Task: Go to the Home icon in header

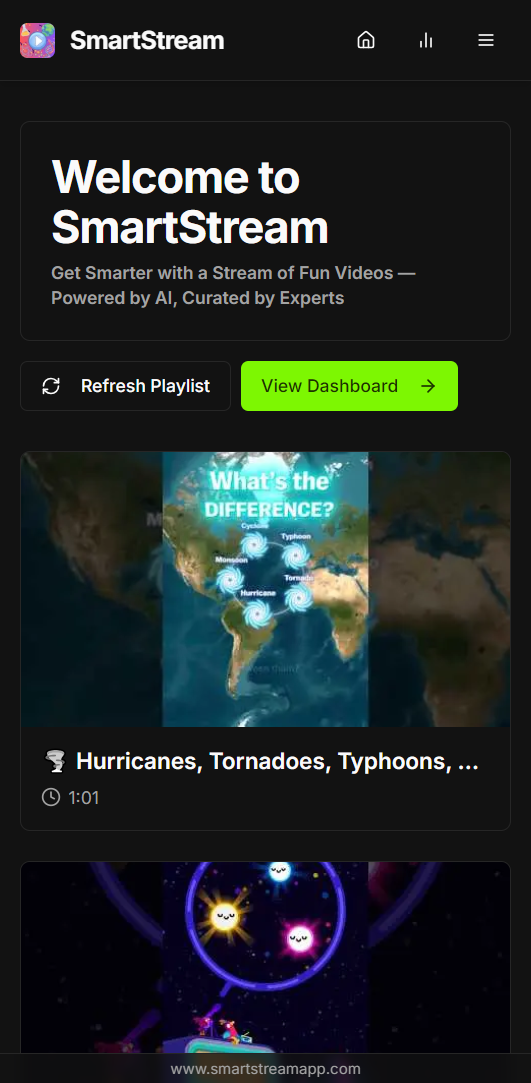Action: [365, 40]
